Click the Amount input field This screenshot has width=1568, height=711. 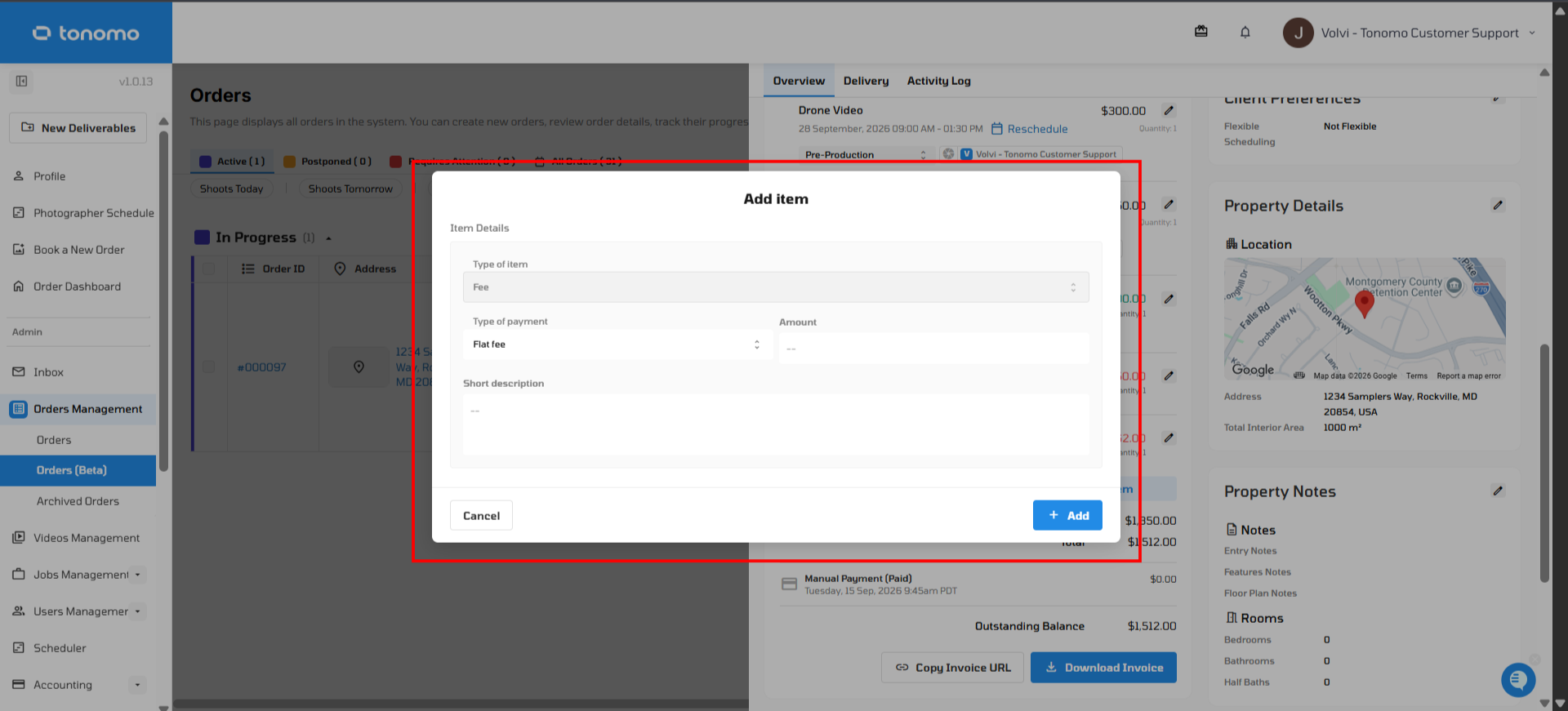coord(933,349)
